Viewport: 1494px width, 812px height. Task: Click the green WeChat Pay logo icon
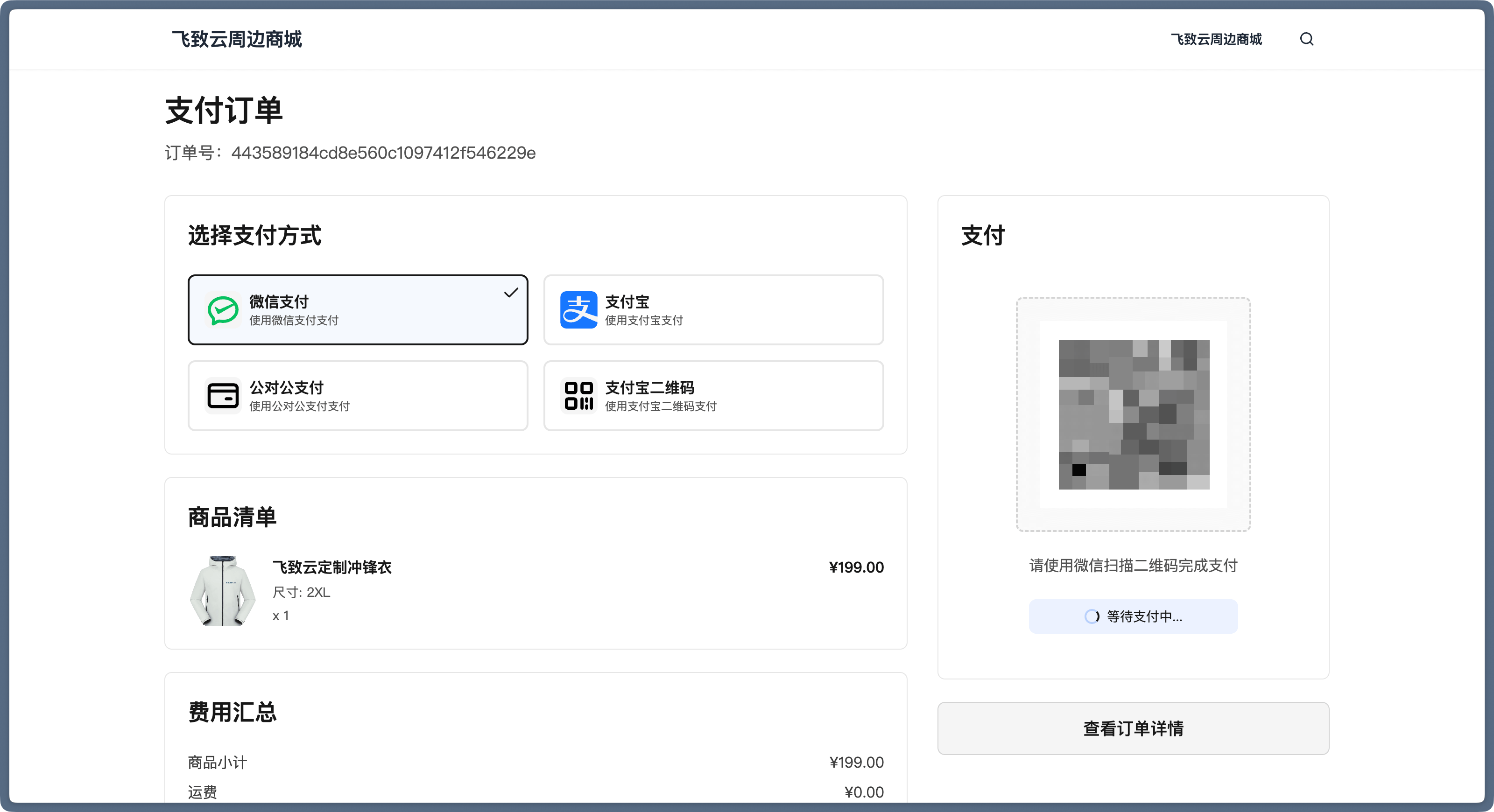223,310
